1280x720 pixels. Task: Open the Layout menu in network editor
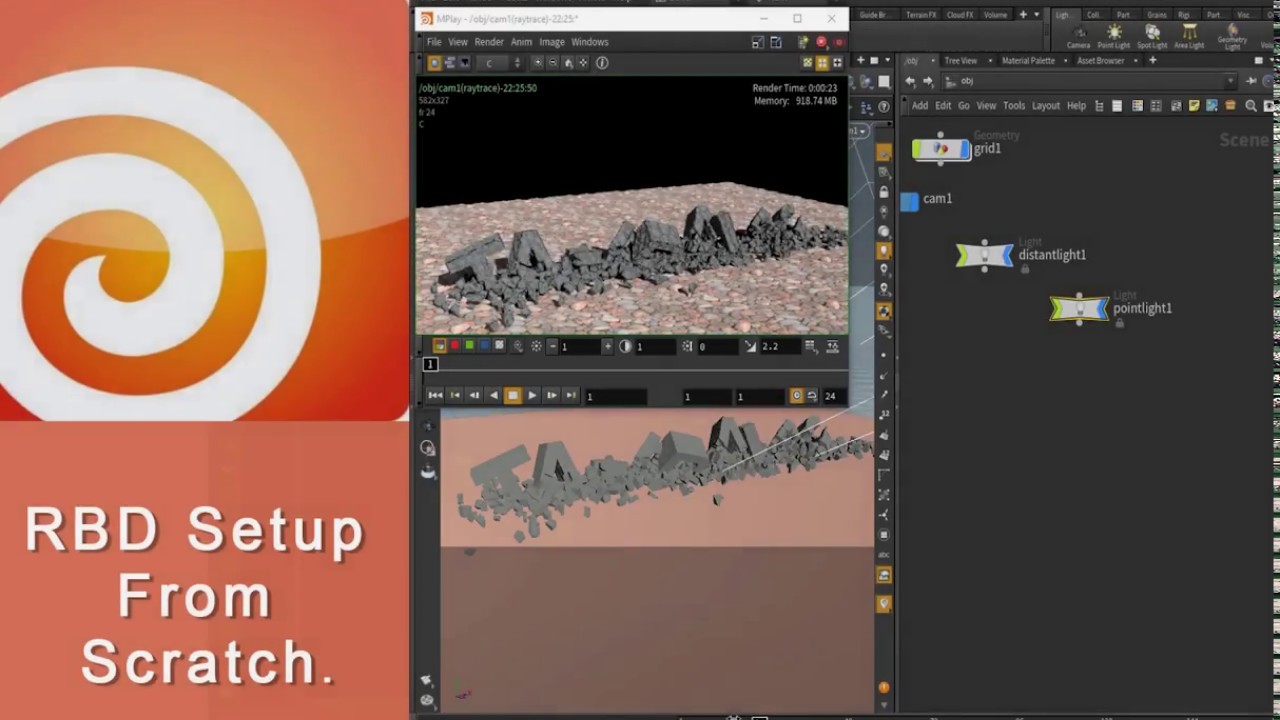1046,106
